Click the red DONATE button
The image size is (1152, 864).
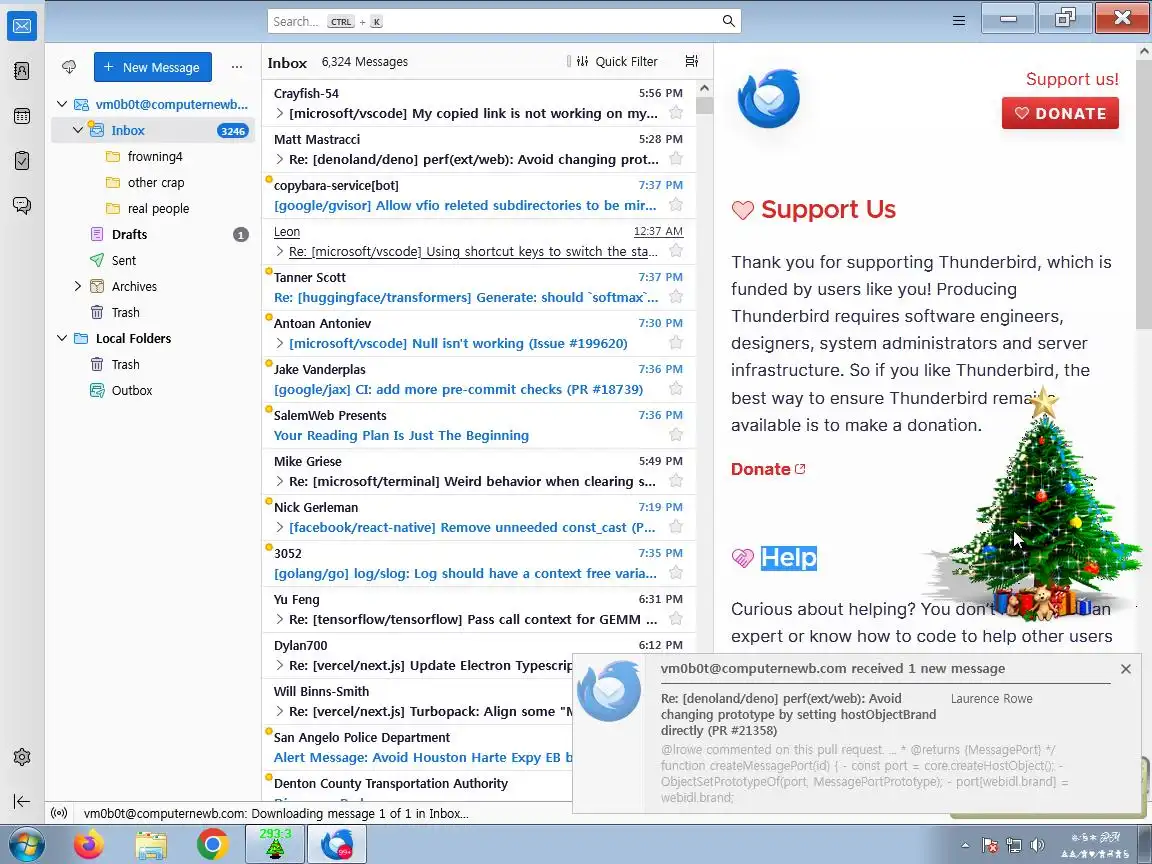pos(1060,113)
